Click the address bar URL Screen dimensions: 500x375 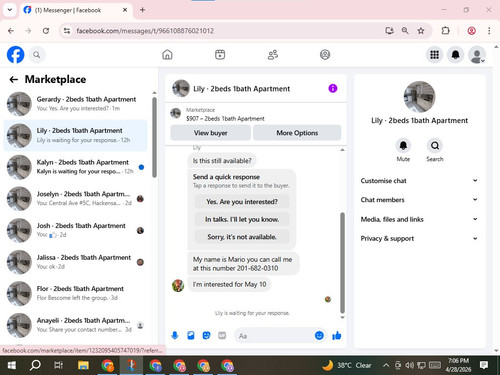[145, 31]
